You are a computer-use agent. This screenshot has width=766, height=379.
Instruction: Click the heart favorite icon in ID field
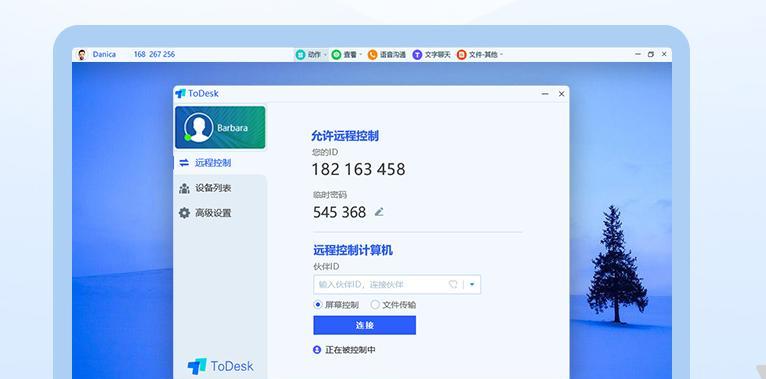click(x=453, y=284)
